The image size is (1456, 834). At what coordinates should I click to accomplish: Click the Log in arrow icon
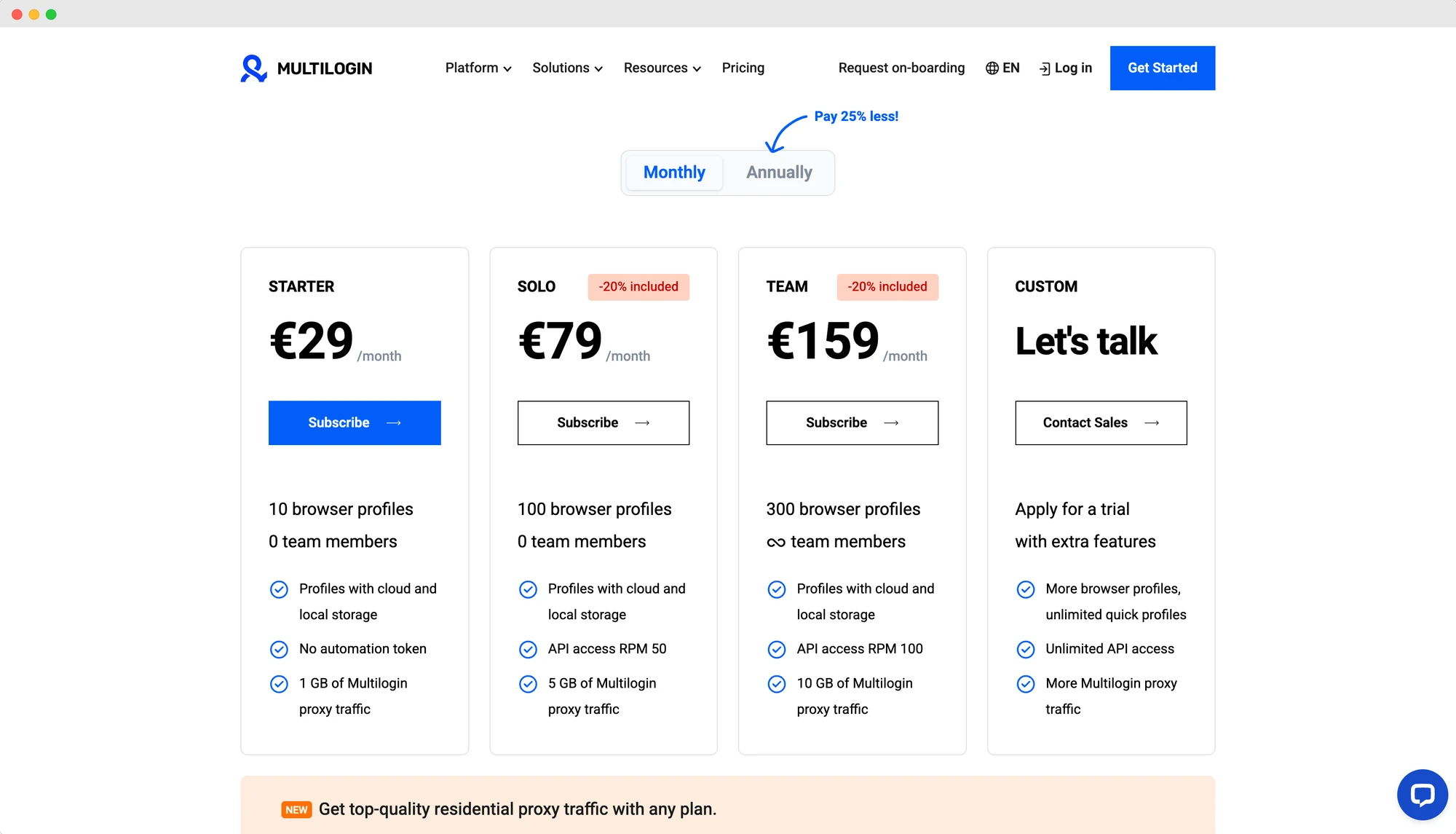point(1045,68)
